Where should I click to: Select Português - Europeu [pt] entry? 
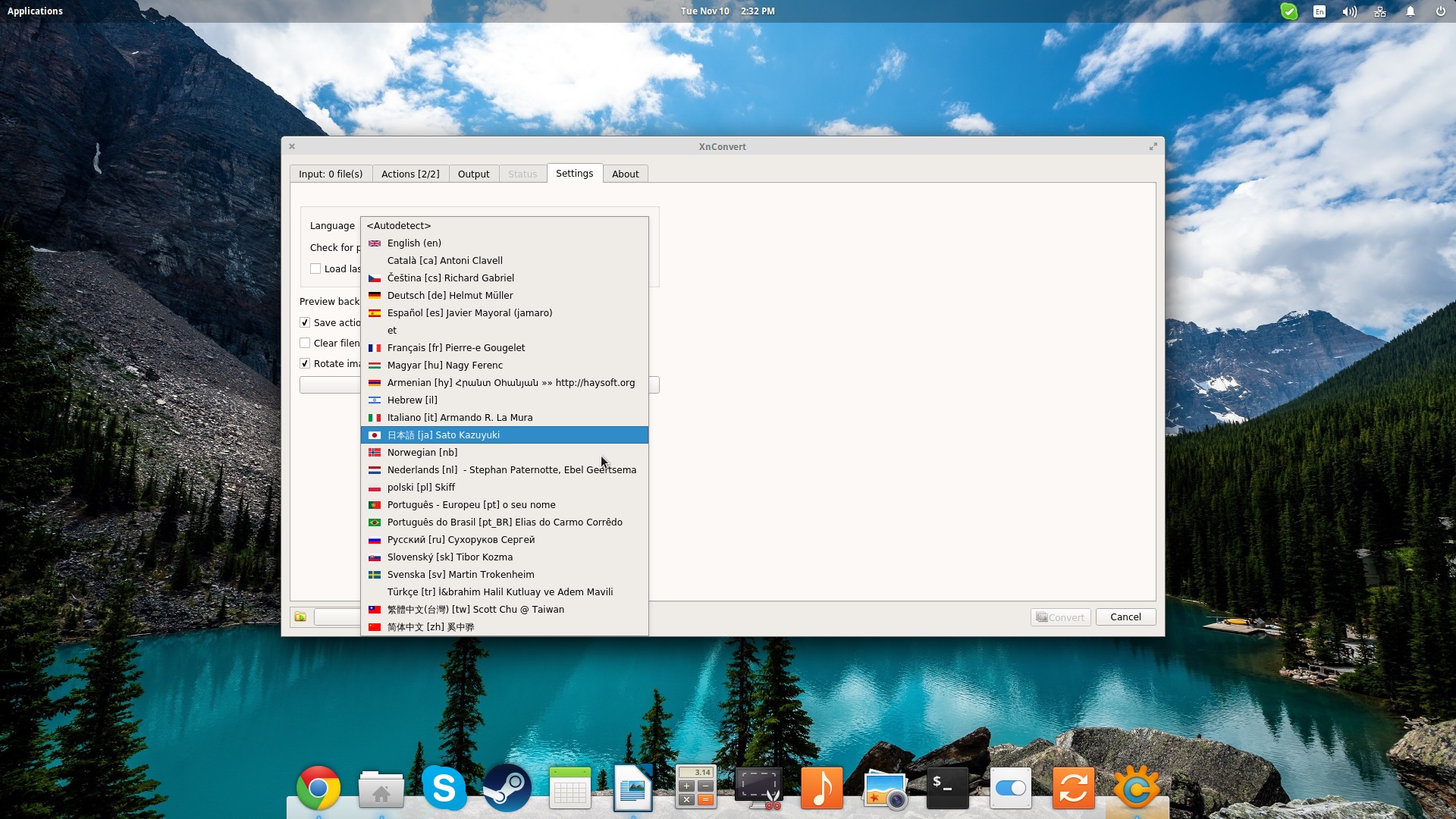[x=504, y=505]
